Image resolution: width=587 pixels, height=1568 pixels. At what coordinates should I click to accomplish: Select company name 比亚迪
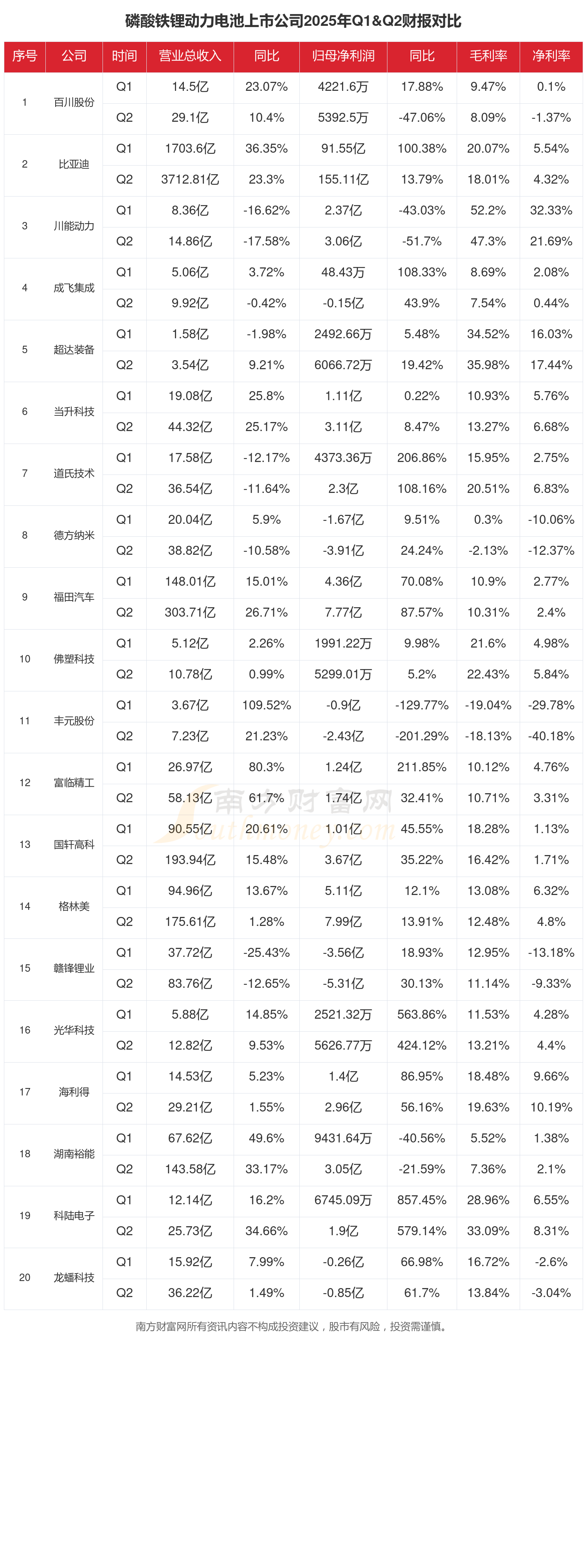pyautogui.click(x=74, y=164)
